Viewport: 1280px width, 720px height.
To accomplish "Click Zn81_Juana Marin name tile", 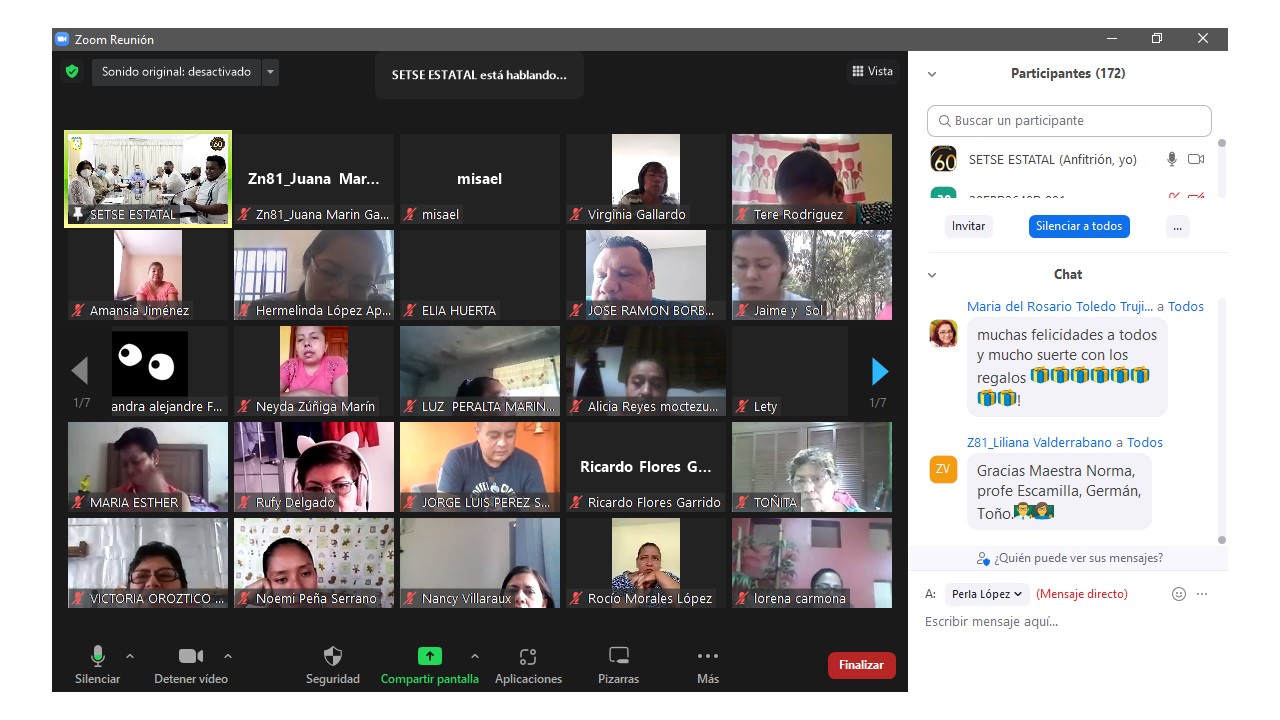I will click(314, 179).
